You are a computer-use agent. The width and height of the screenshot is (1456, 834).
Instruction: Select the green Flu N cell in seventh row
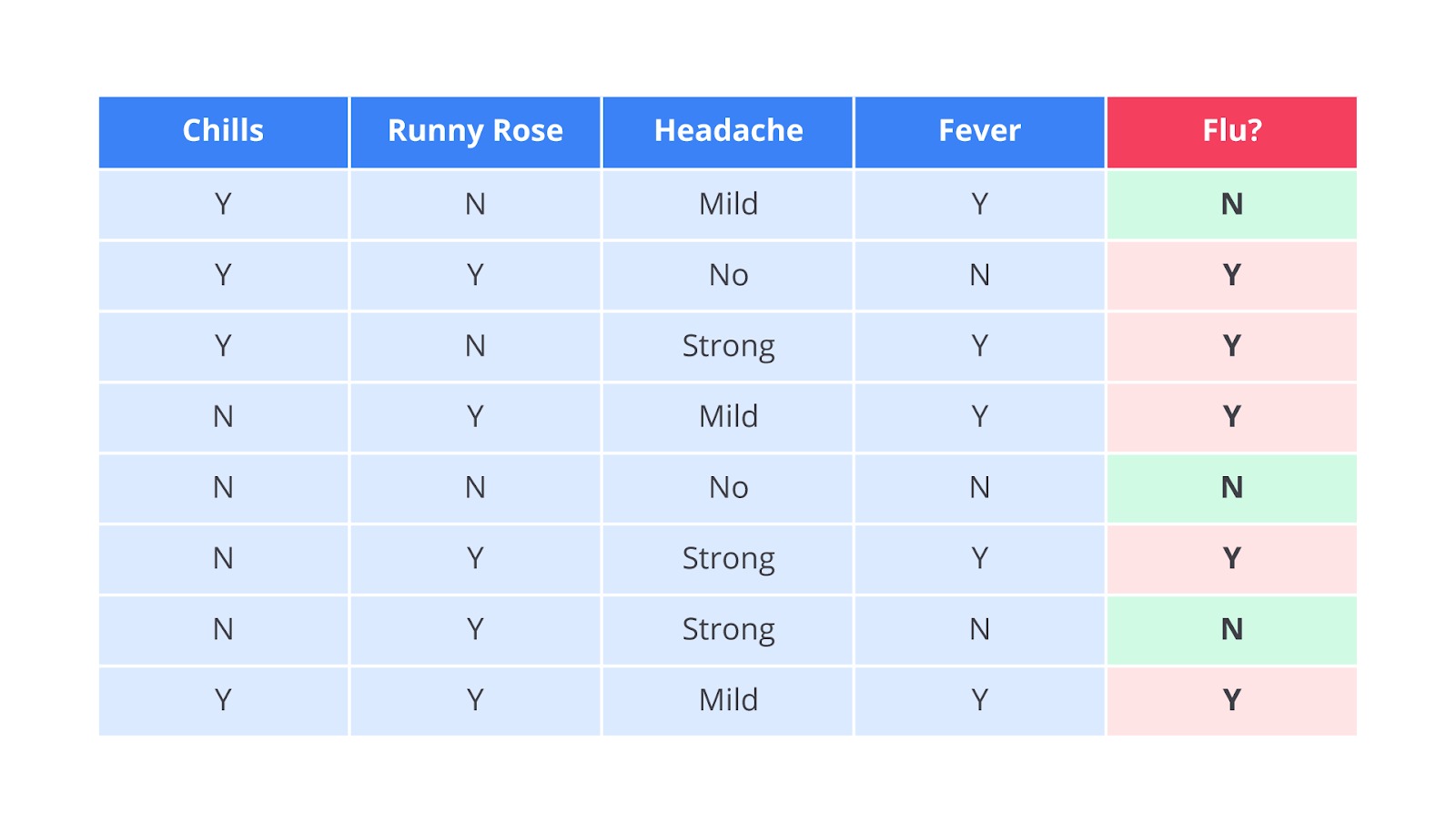coord(1231,629)
